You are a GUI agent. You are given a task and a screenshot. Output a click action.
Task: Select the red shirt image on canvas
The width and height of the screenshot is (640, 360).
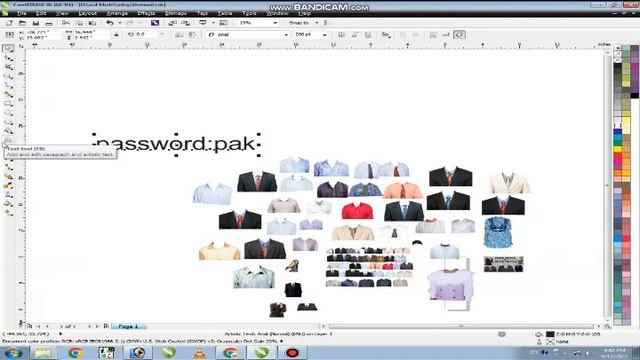point(357,210)
